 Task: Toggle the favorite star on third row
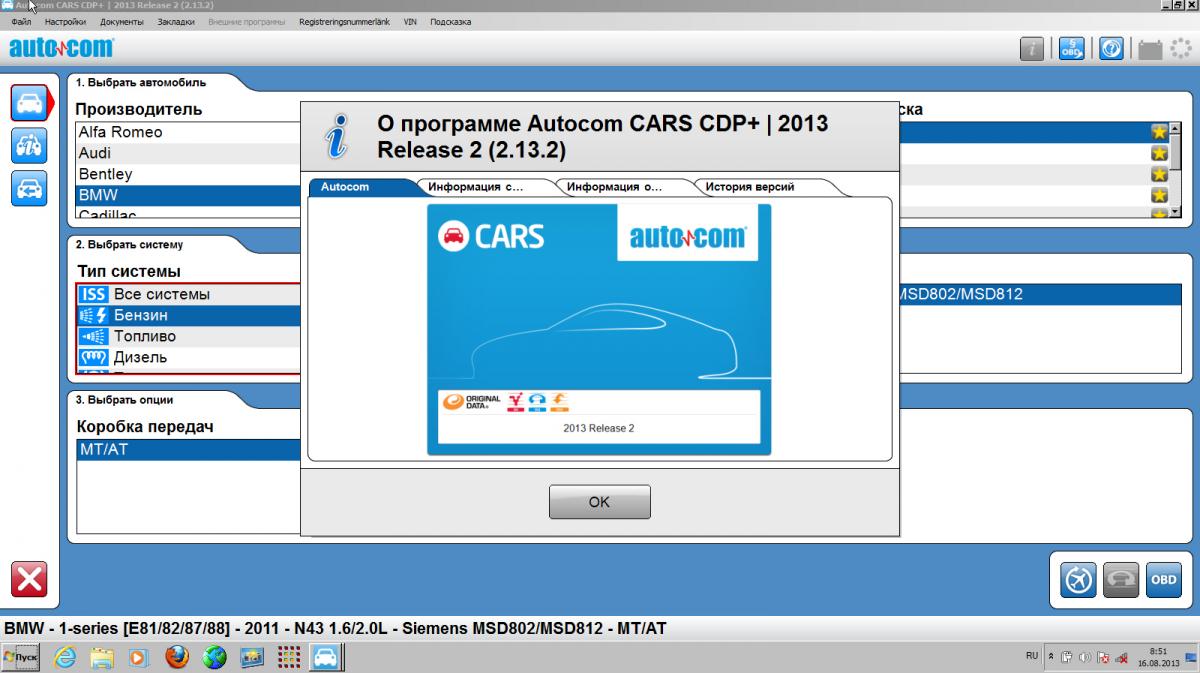click(x=1159, y=174)
